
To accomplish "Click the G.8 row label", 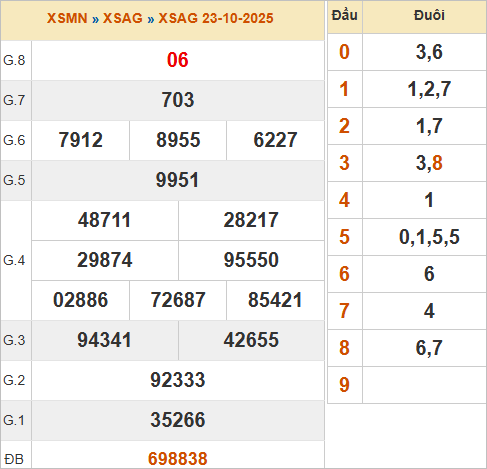I will click(x=14, y=60).
